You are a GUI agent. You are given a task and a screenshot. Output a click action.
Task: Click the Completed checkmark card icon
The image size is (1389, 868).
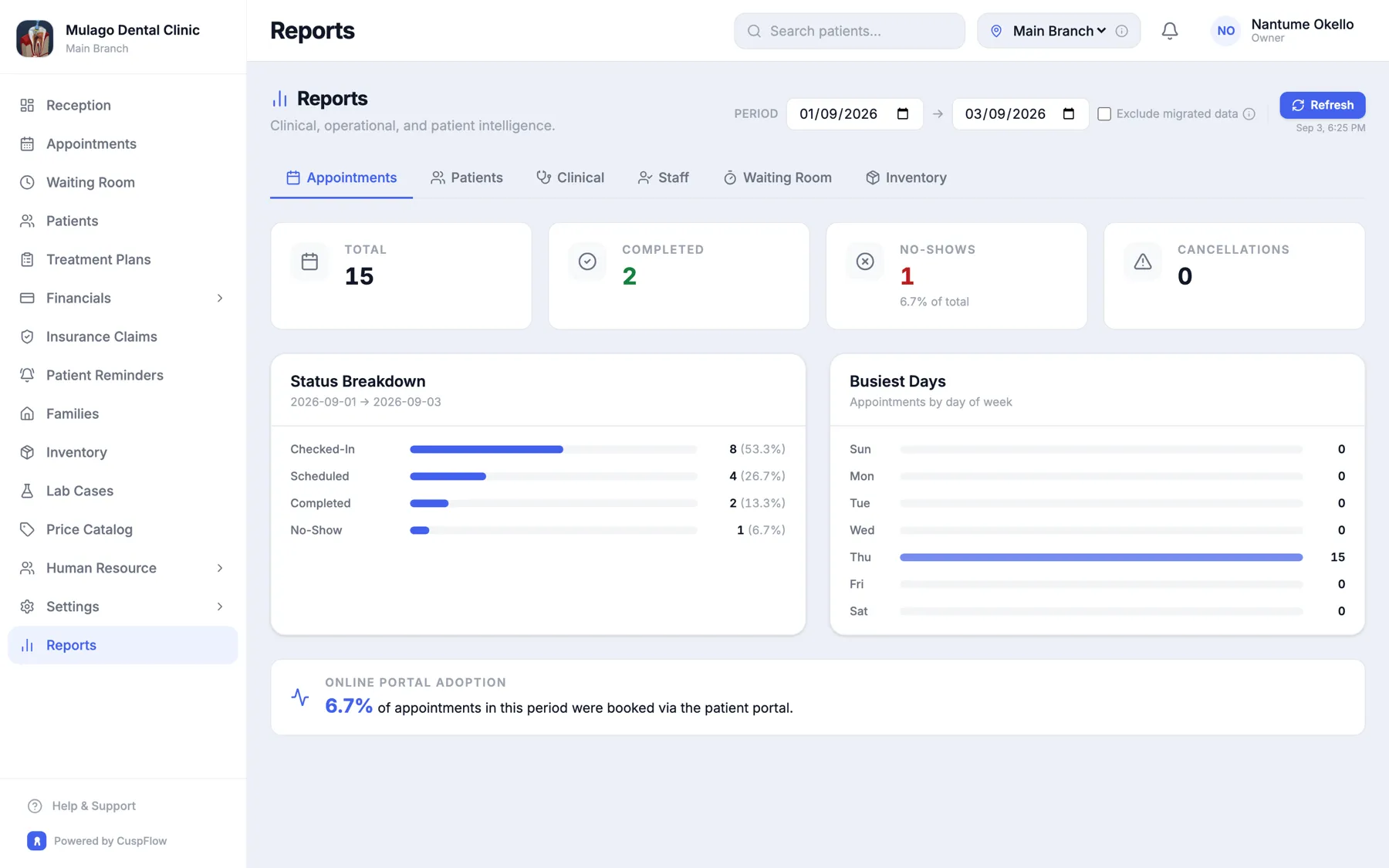pyautogui.click(x=587, y=262)
